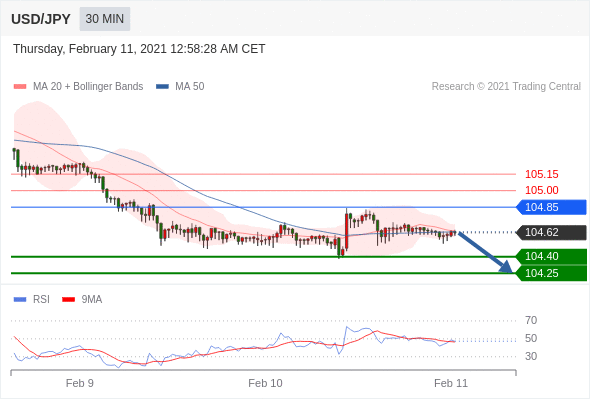Screen dimensions: 590x400
Task: Click the green 104.25 target price tag
Action: [x=551, y=273]
